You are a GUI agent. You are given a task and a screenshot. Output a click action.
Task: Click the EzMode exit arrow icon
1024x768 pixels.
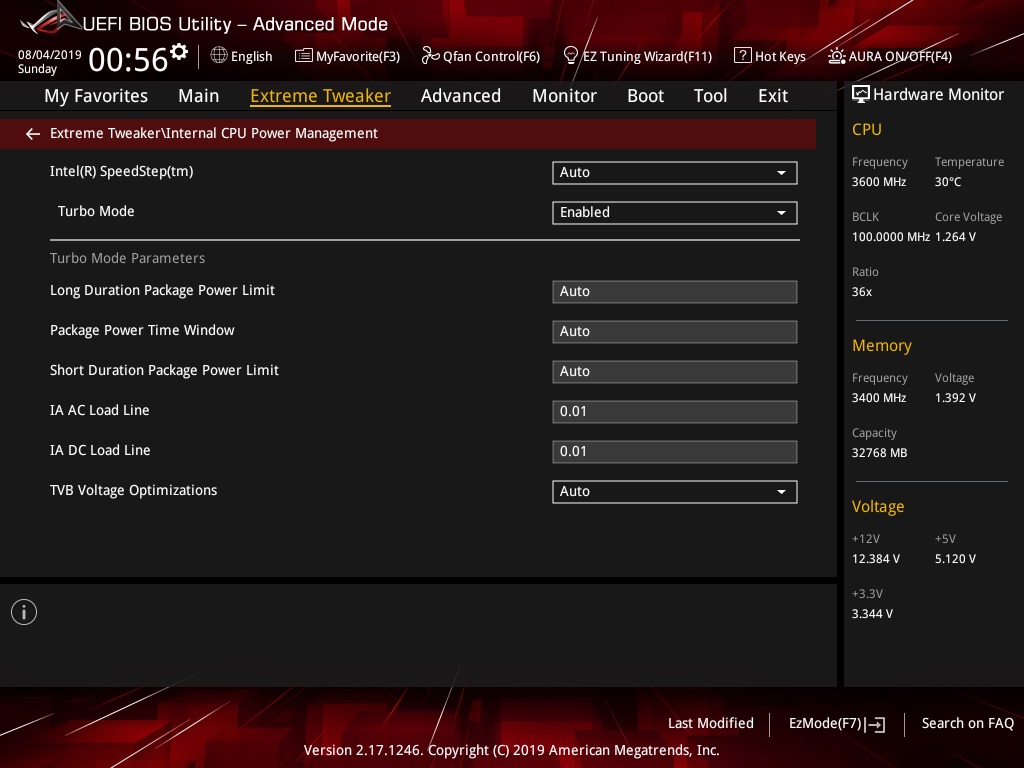[876, 724]
